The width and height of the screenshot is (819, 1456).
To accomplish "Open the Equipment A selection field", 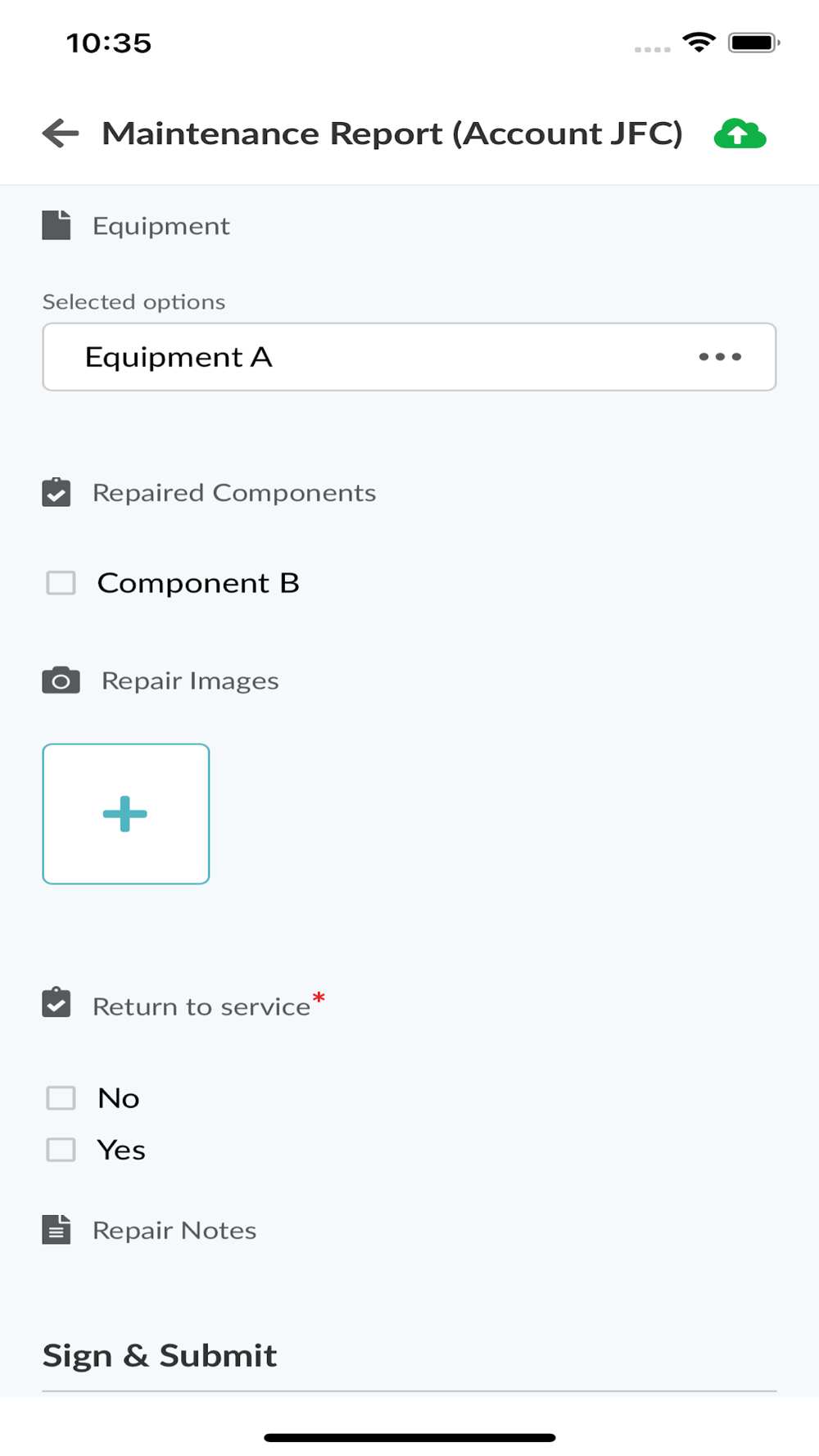I will coord(369,357).
